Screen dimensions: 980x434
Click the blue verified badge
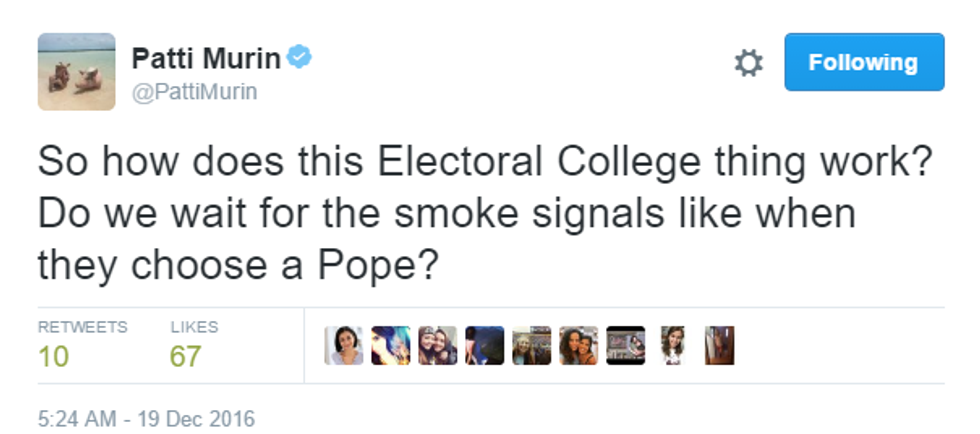coord(299,58)
